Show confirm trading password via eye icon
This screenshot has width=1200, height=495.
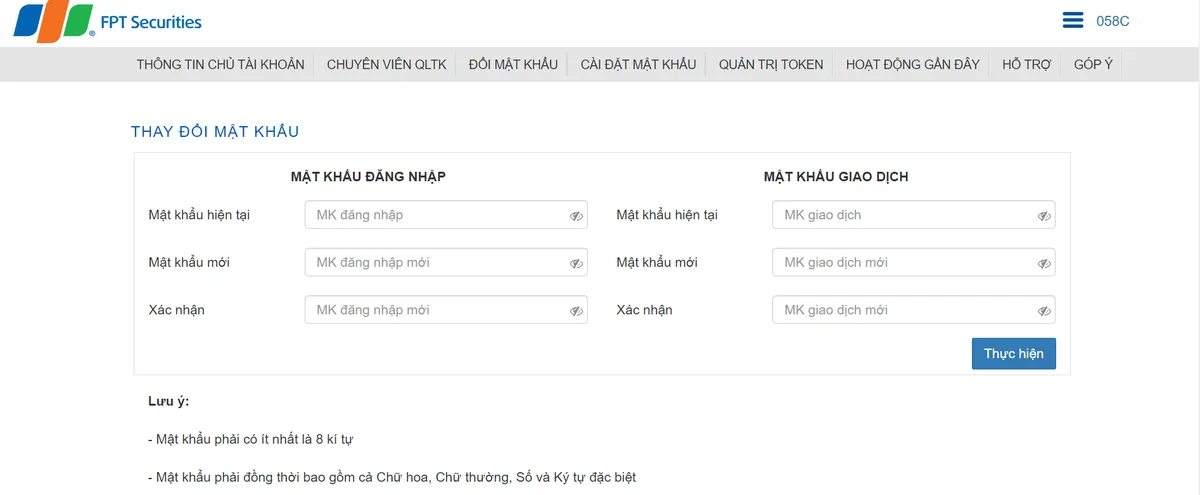pos(1044,311)
